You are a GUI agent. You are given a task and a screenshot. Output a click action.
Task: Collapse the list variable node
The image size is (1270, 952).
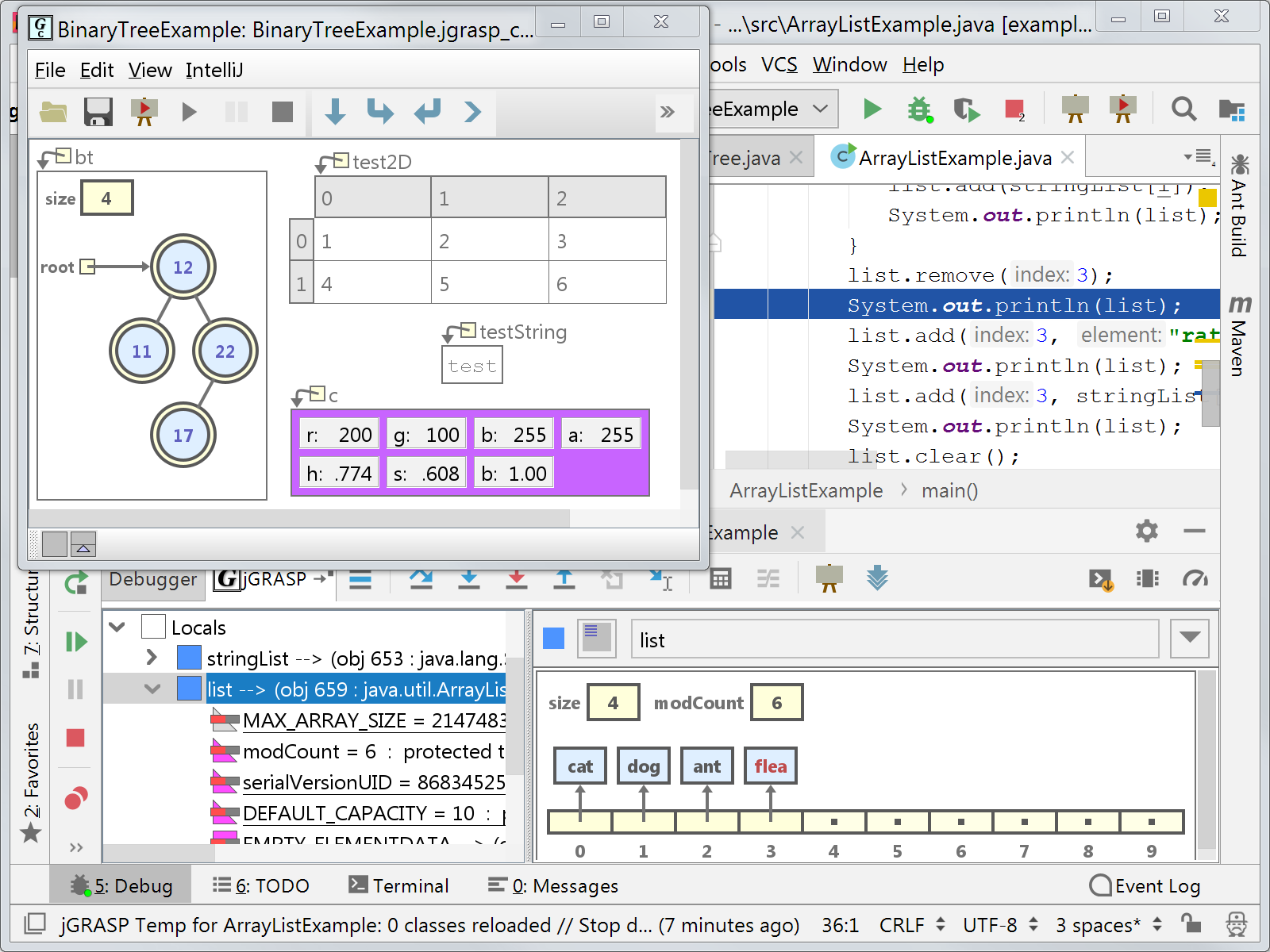(152, 689)
